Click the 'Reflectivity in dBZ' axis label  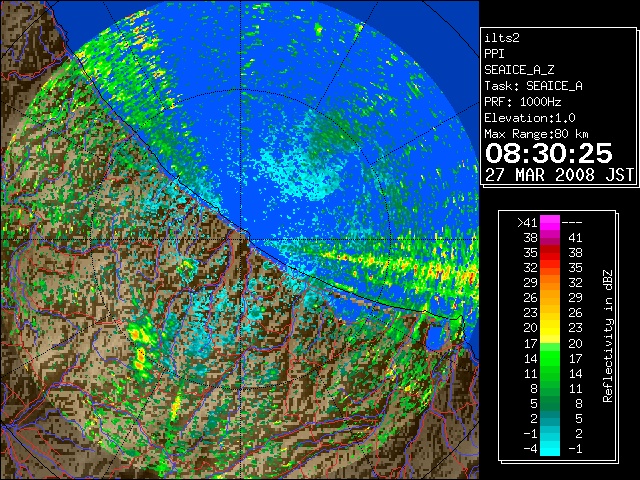[607, 336]
